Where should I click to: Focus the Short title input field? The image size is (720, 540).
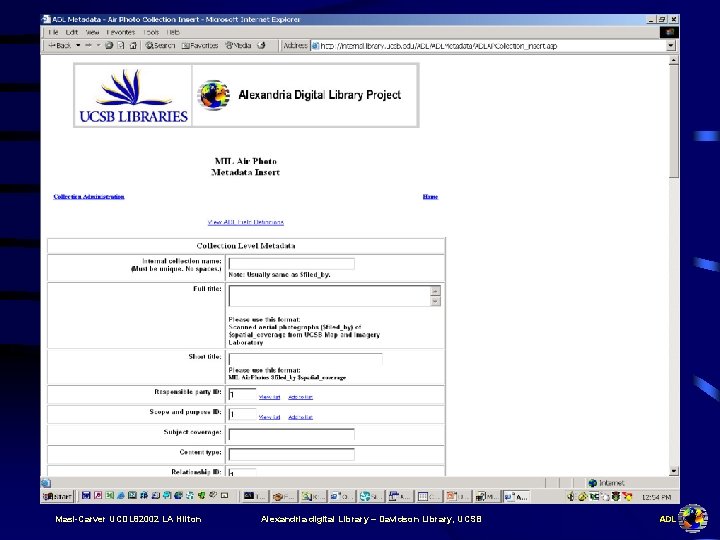(x=305, y=359)
